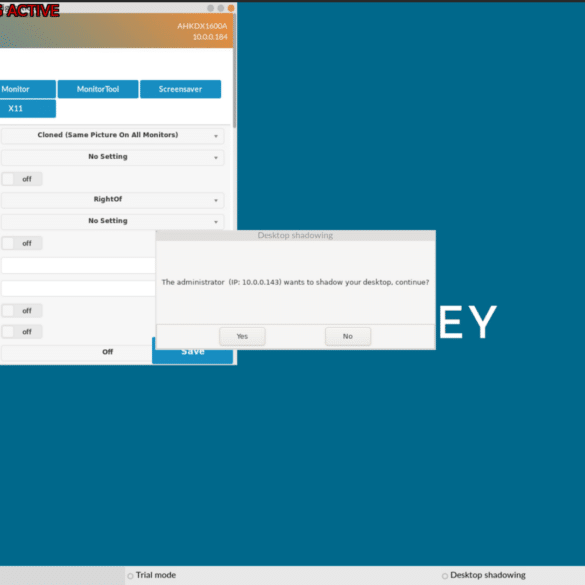Expand the No Setting dropdown below RightOf
This screenshot has width=585, height=585.
[112, 221]
